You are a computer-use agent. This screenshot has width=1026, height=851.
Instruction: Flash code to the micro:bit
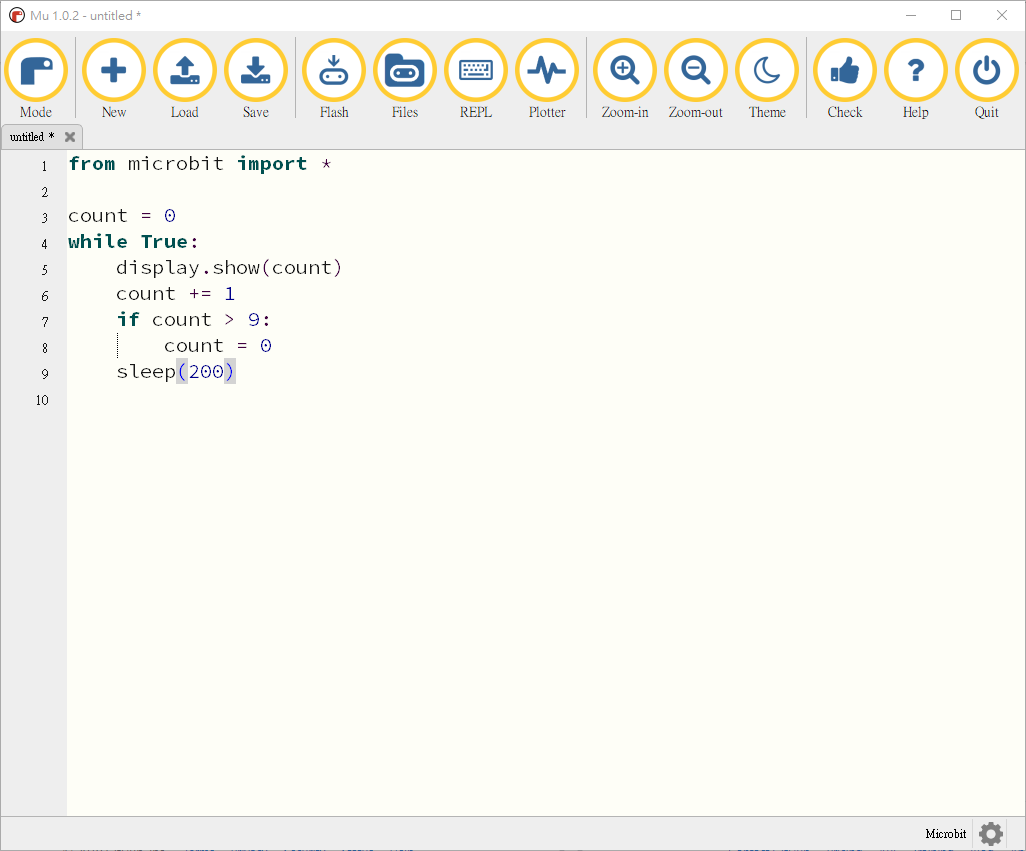click(x=334, y=71)
